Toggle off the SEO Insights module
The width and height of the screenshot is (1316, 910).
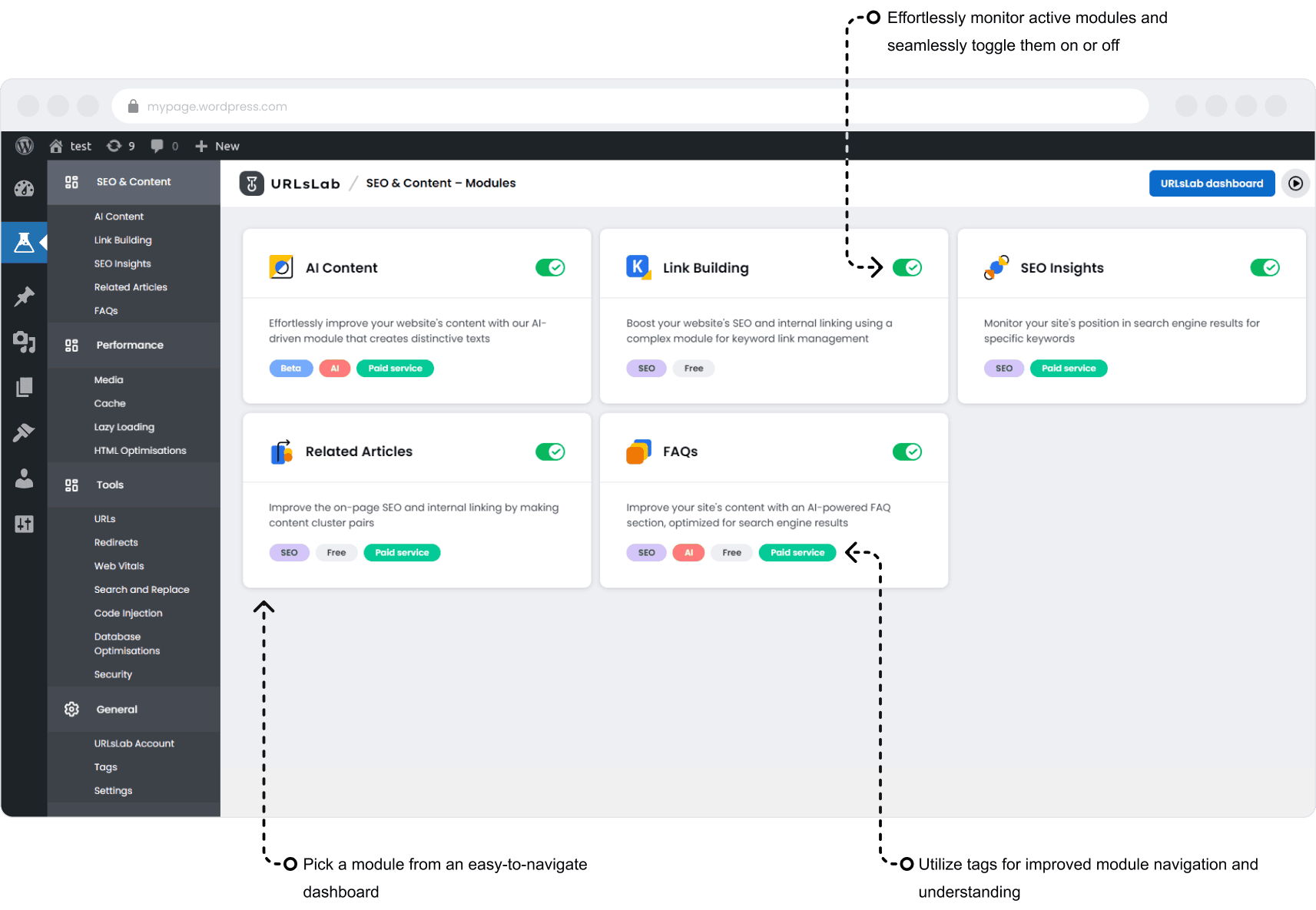pyautogui.click(x=1265, y=267)
